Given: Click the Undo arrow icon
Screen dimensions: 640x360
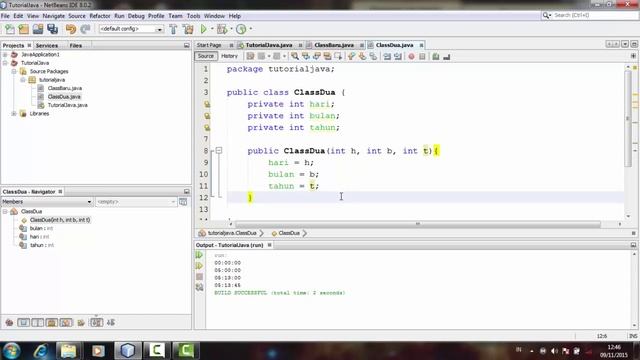Looking at the screenshot, I should pyautogui.click(x=71, y=29).
